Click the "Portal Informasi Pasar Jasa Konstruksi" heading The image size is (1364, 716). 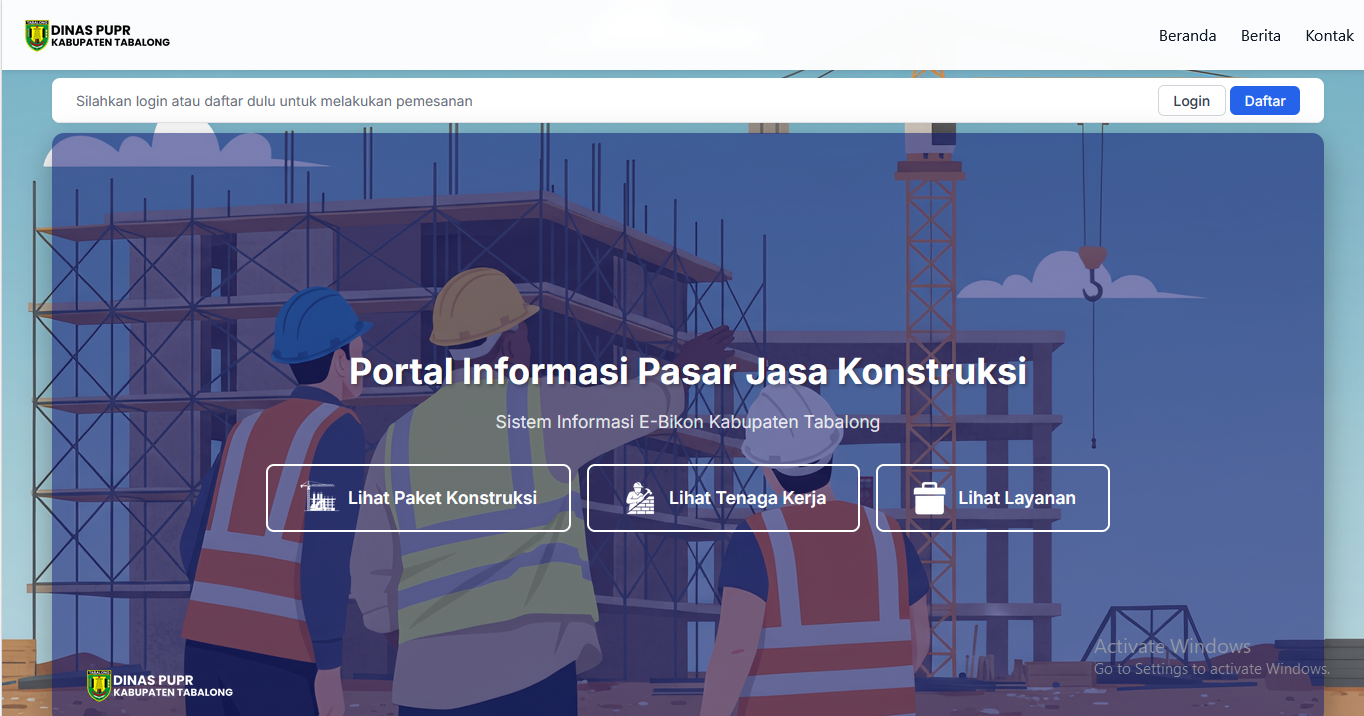(687, 371)
